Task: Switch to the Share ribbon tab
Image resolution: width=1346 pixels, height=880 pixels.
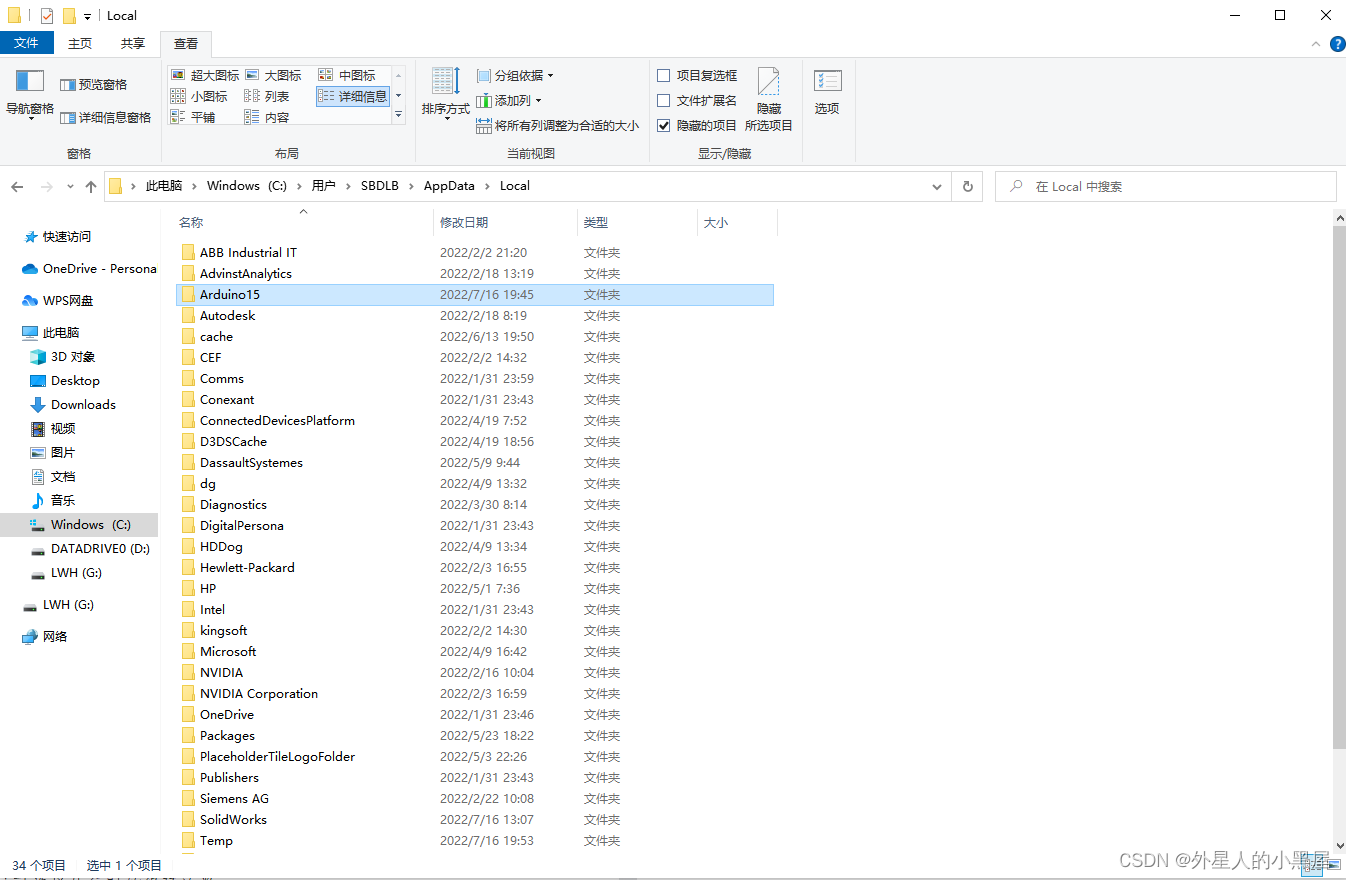Action: 133,44
